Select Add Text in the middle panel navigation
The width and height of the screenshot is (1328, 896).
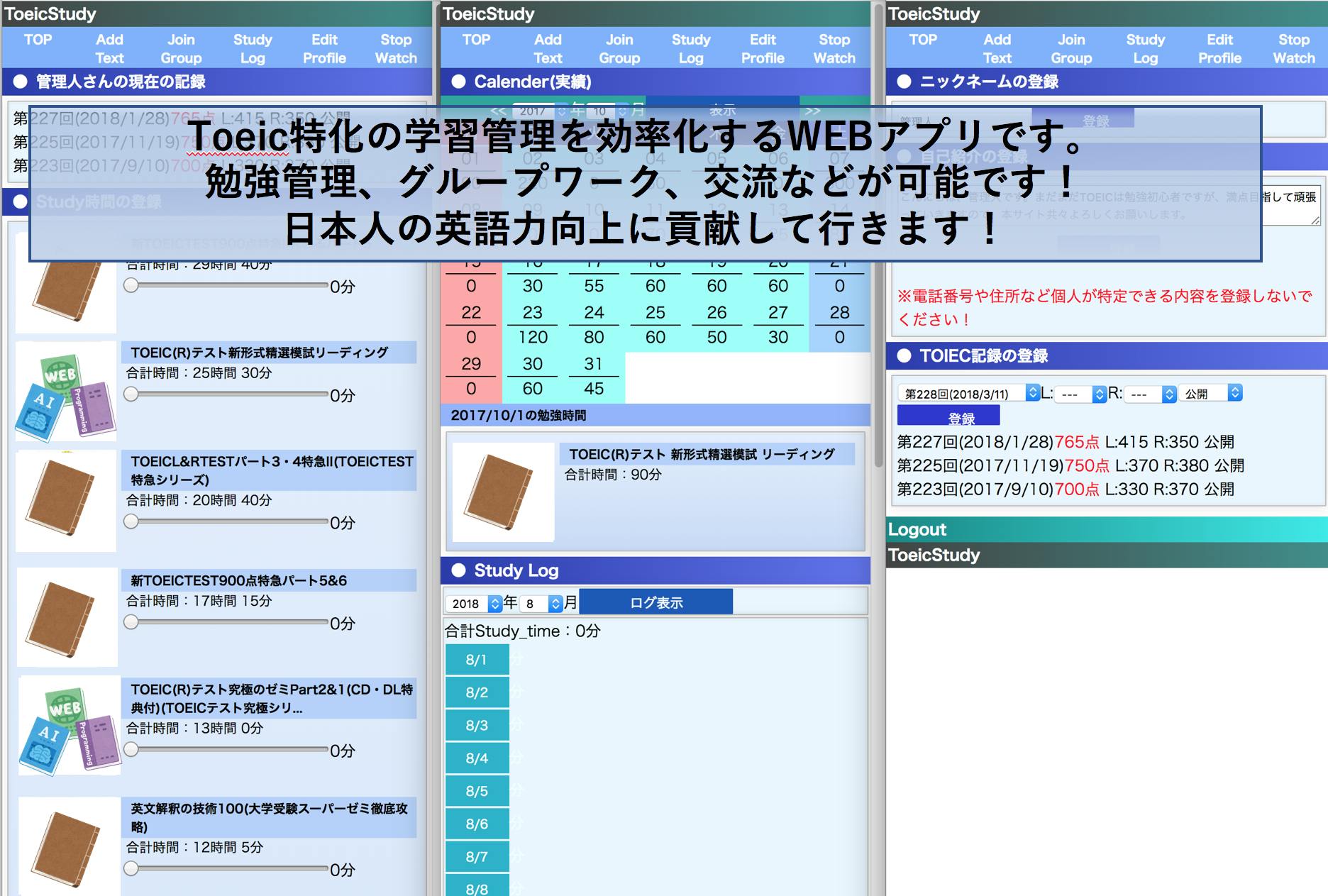(548, 49)
